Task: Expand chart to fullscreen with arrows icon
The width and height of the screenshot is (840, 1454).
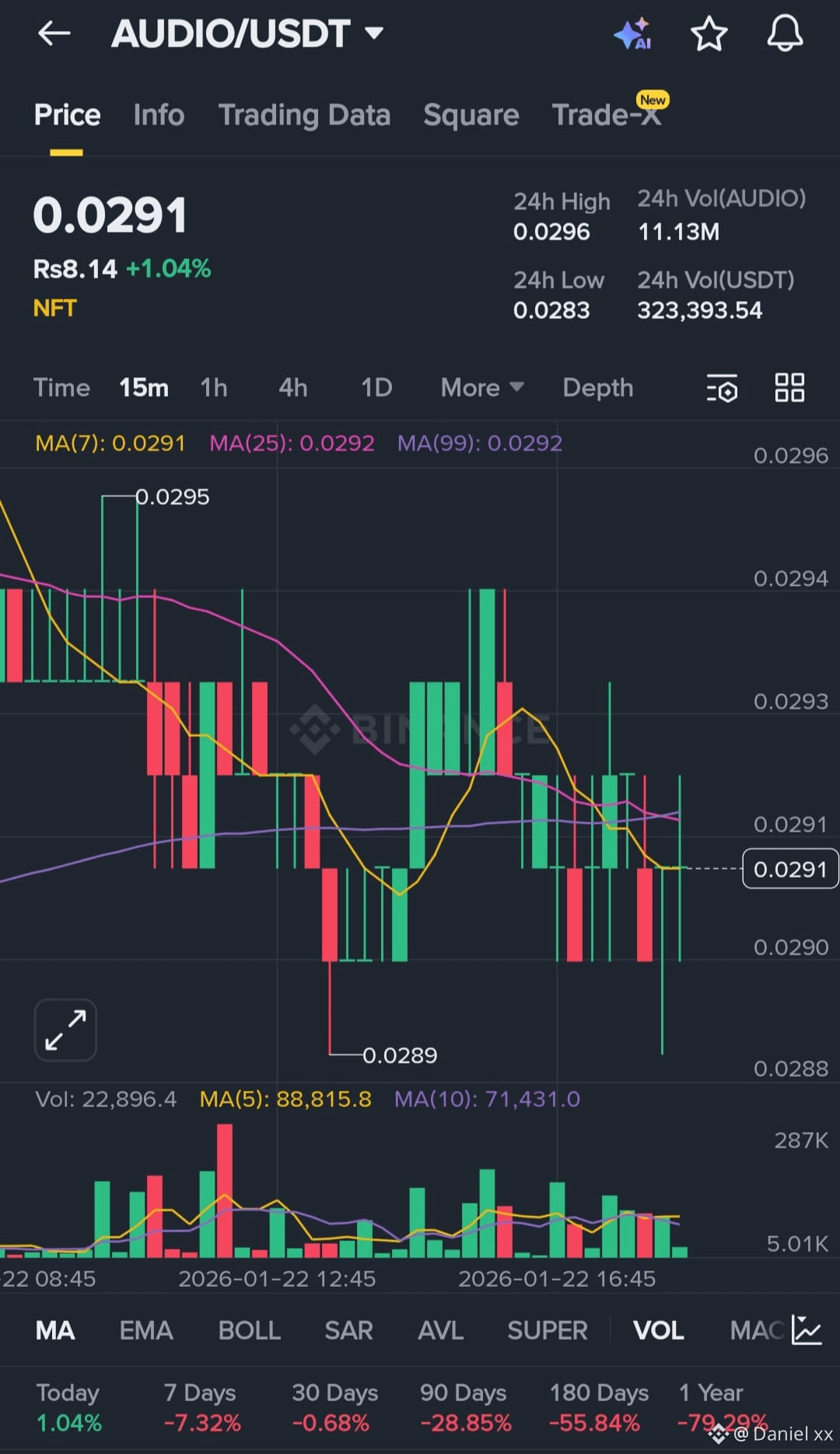Action: coord(65,1030)
